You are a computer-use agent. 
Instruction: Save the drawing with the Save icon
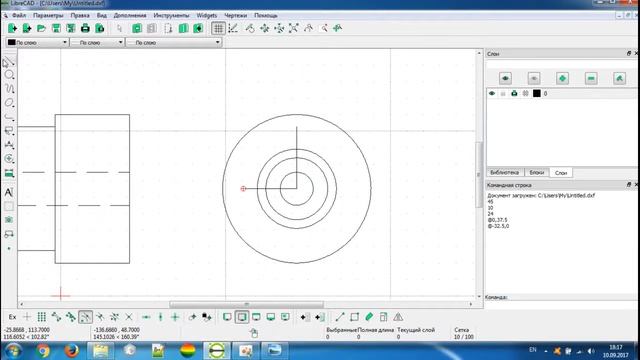tap(56, 28)
